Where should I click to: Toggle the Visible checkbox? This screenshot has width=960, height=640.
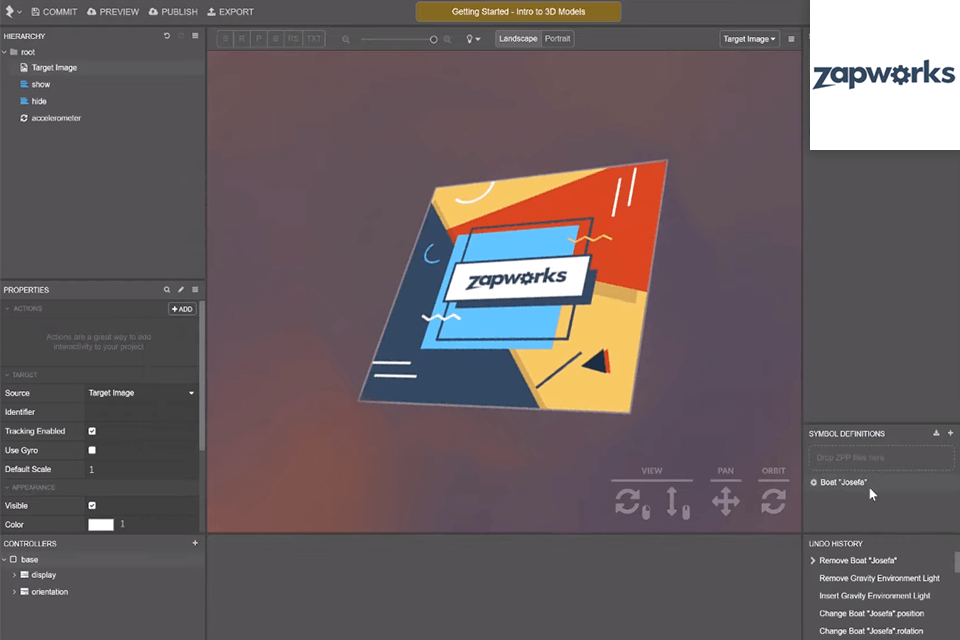pos(92,506)
